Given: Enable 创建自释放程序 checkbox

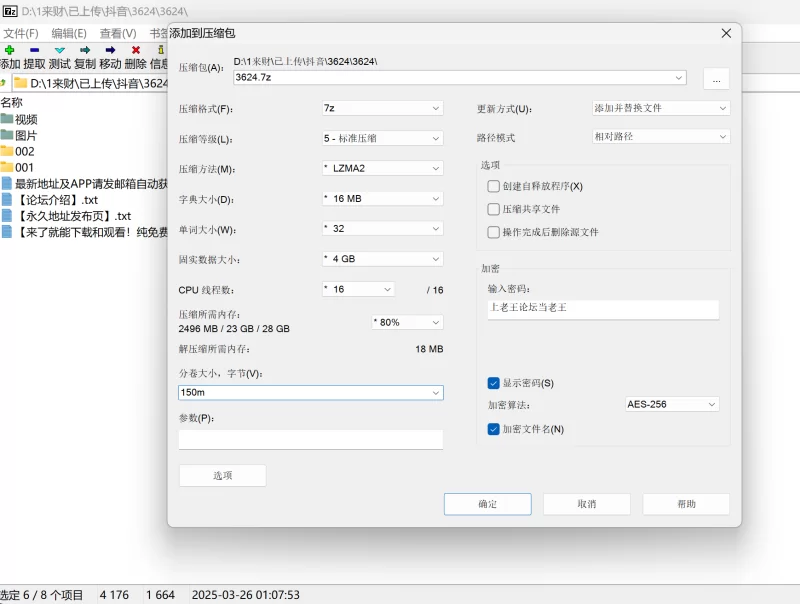Looking at the screenshot, I should click(493, 186).
